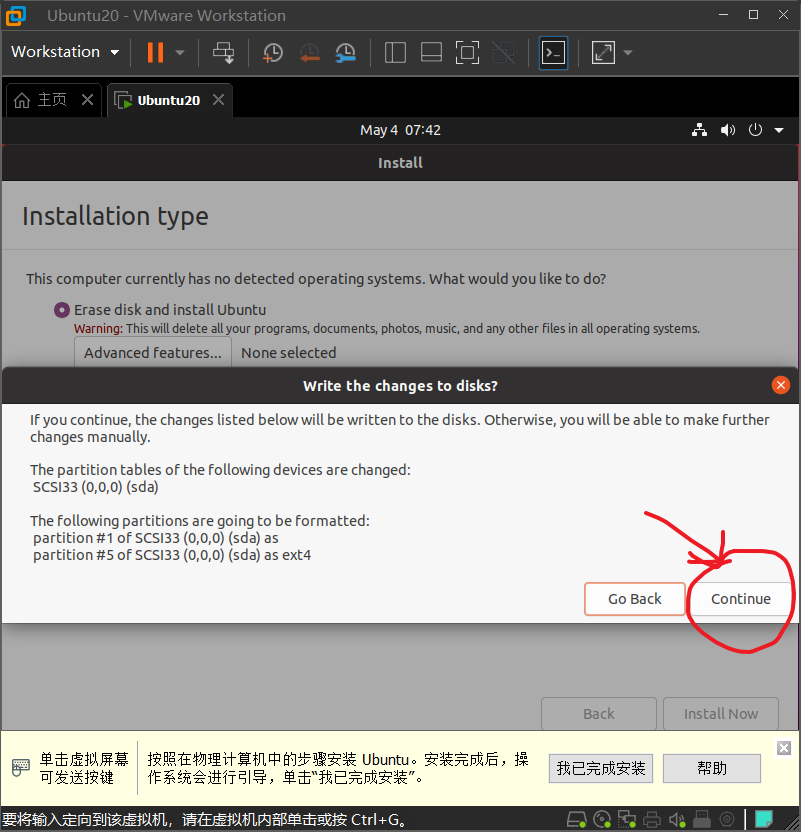The width and height of the screenshot is (801, 832).
Task: Click the circular device status icon
Action: click(x=727, y=820)
